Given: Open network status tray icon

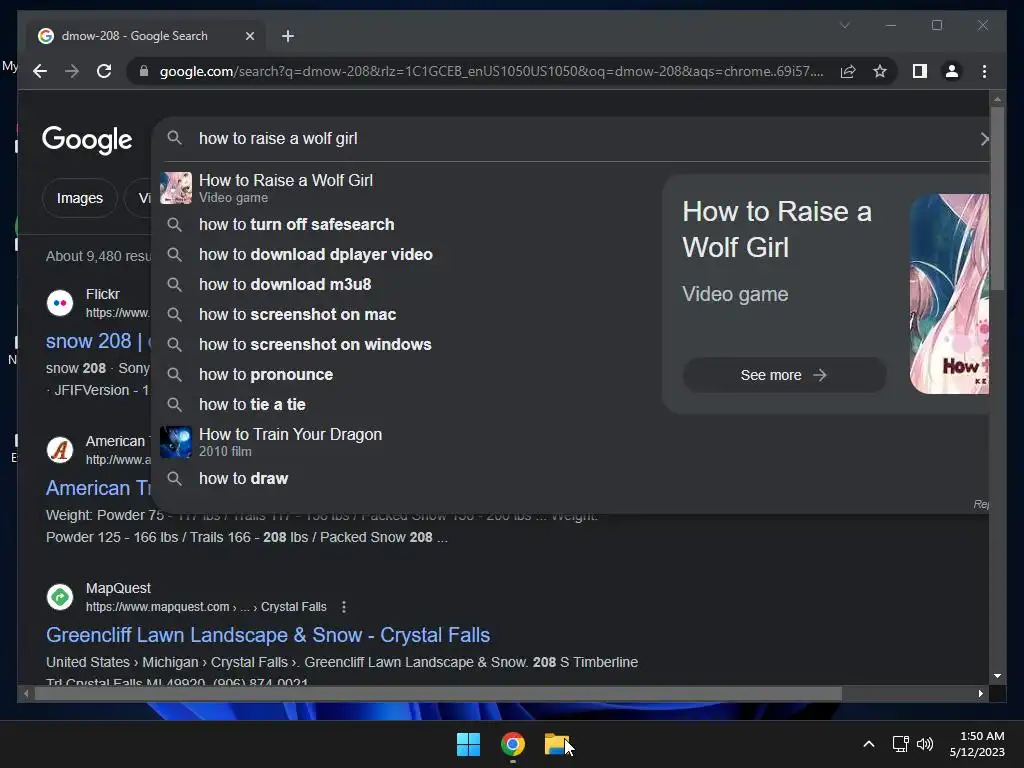Looking at the screenshot, I should pyautogui.click(x=901, y=744).
